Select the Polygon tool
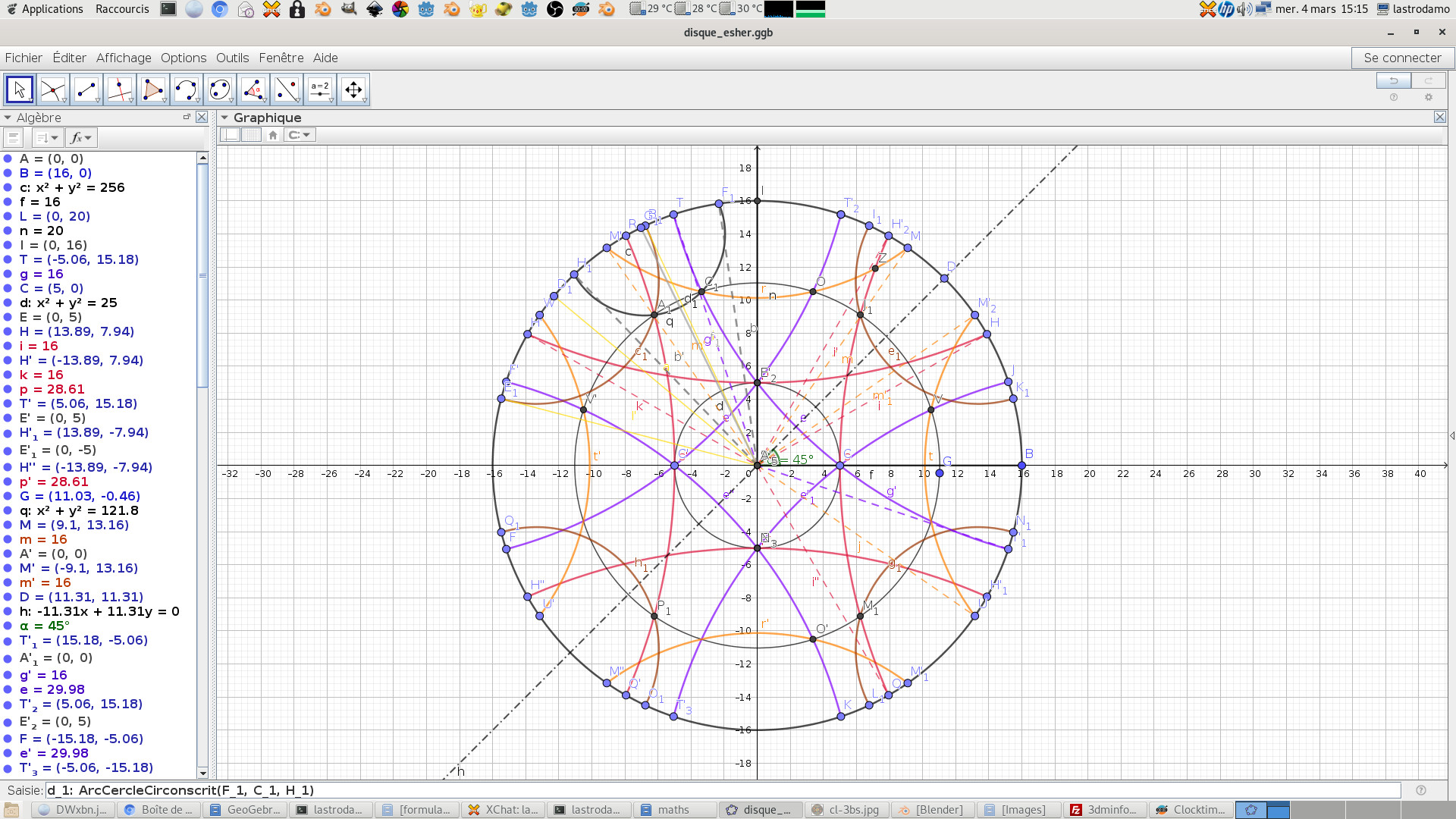The image size is (1456, 819). pyautogui.click(x=153, y=89)
